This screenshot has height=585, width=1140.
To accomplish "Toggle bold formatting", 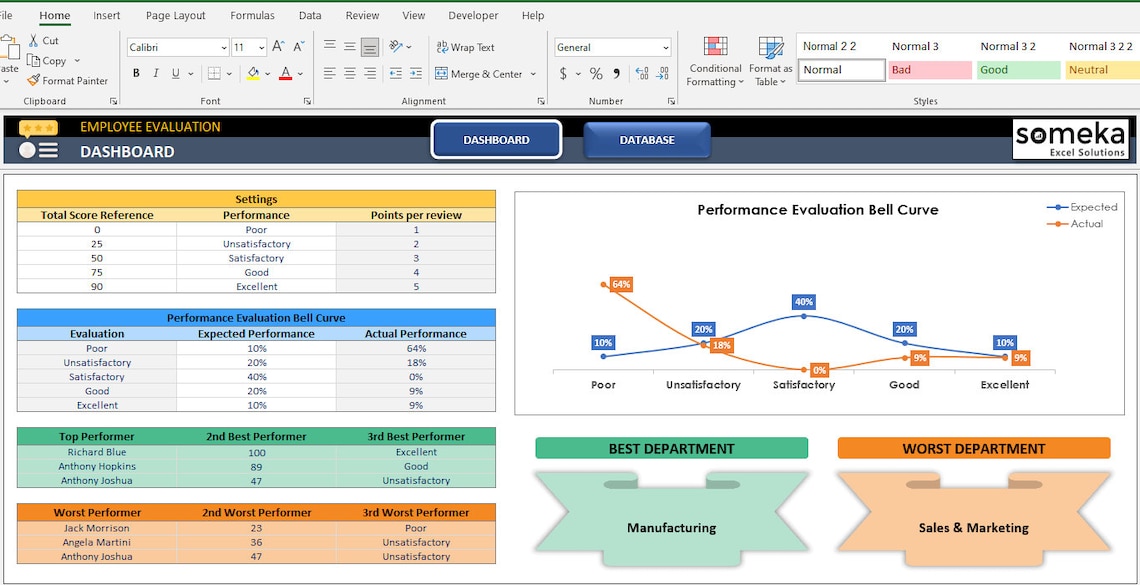I will (x=136, y=72).
